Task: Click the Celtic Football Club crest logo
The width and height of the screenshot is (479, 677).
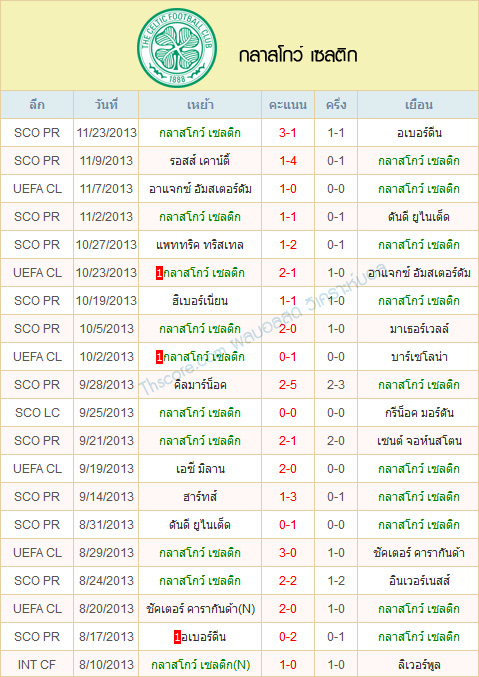Action: (177, 47)
